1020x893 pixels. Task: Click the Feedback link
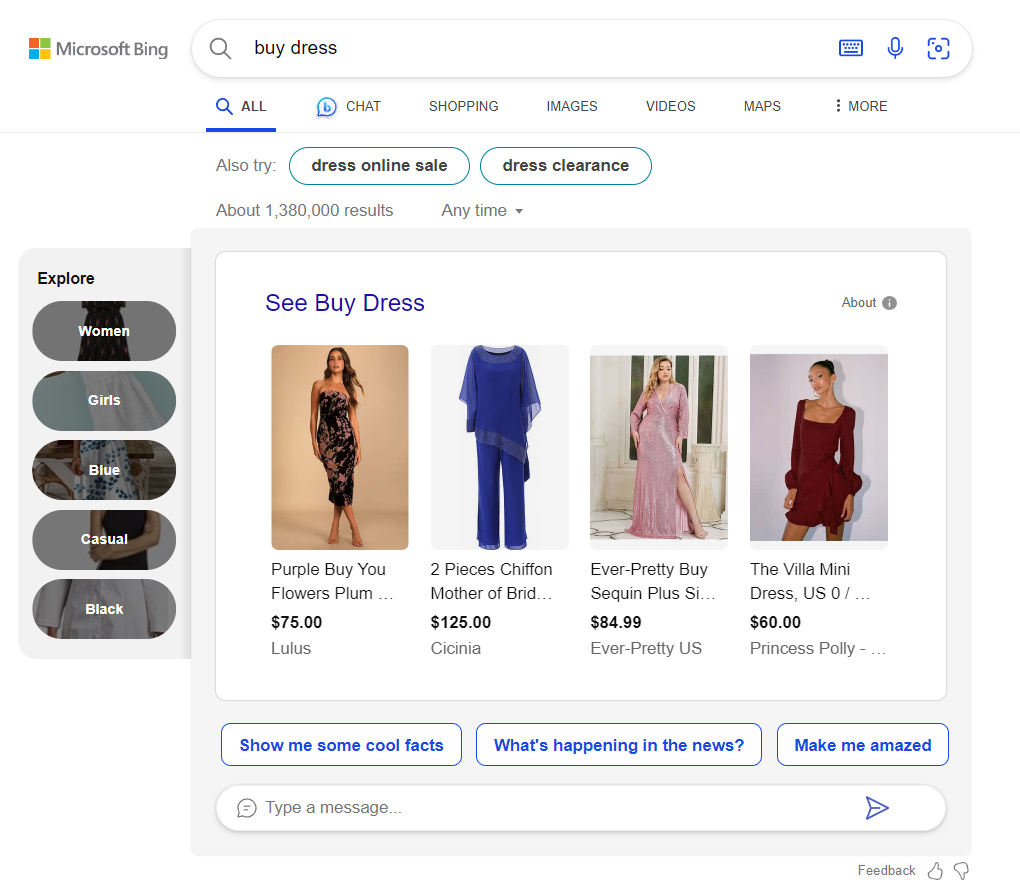pyautogui.click(x=886, y=871)
